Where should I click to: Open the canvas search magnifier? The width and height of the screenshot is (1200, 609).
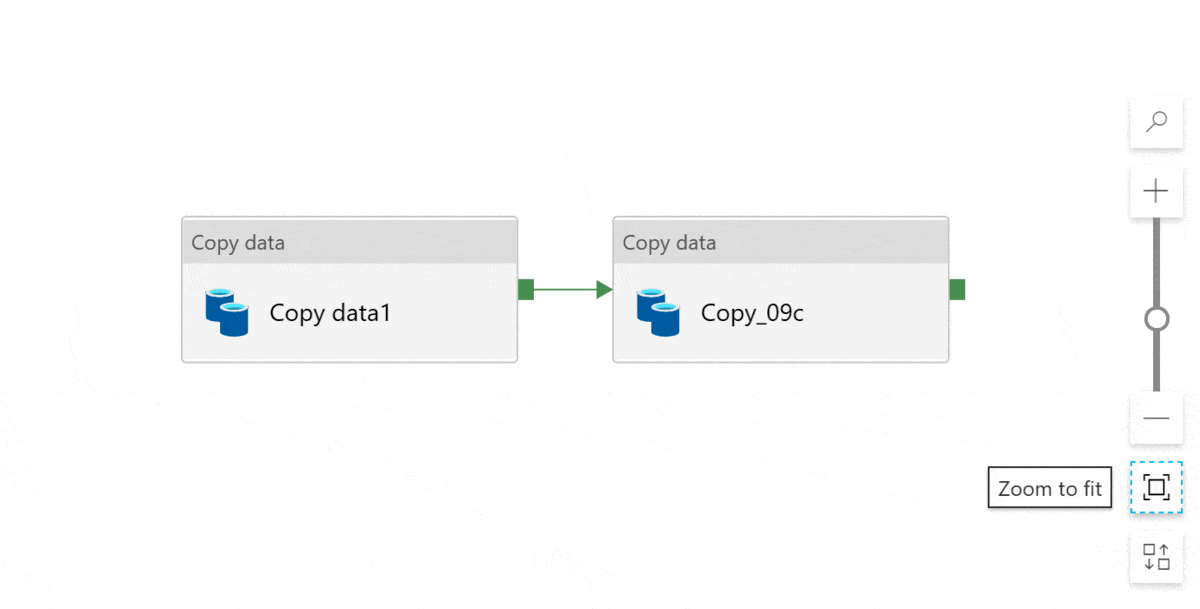coord(1156,123)
